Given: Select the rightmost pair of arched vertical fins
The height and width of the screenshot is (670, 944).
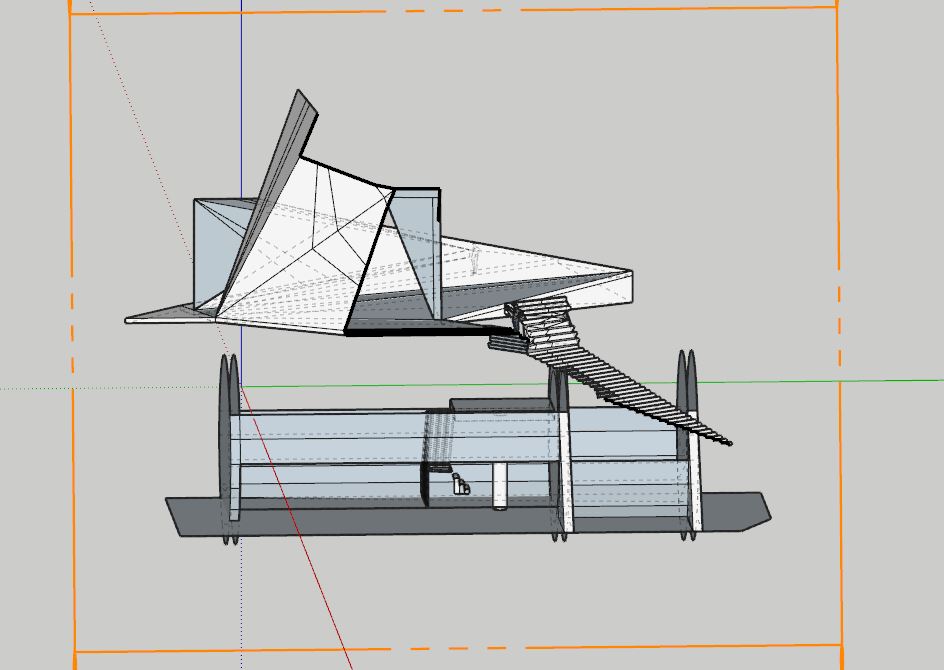Looking at the screenshot, I should [x=690, y=445].
